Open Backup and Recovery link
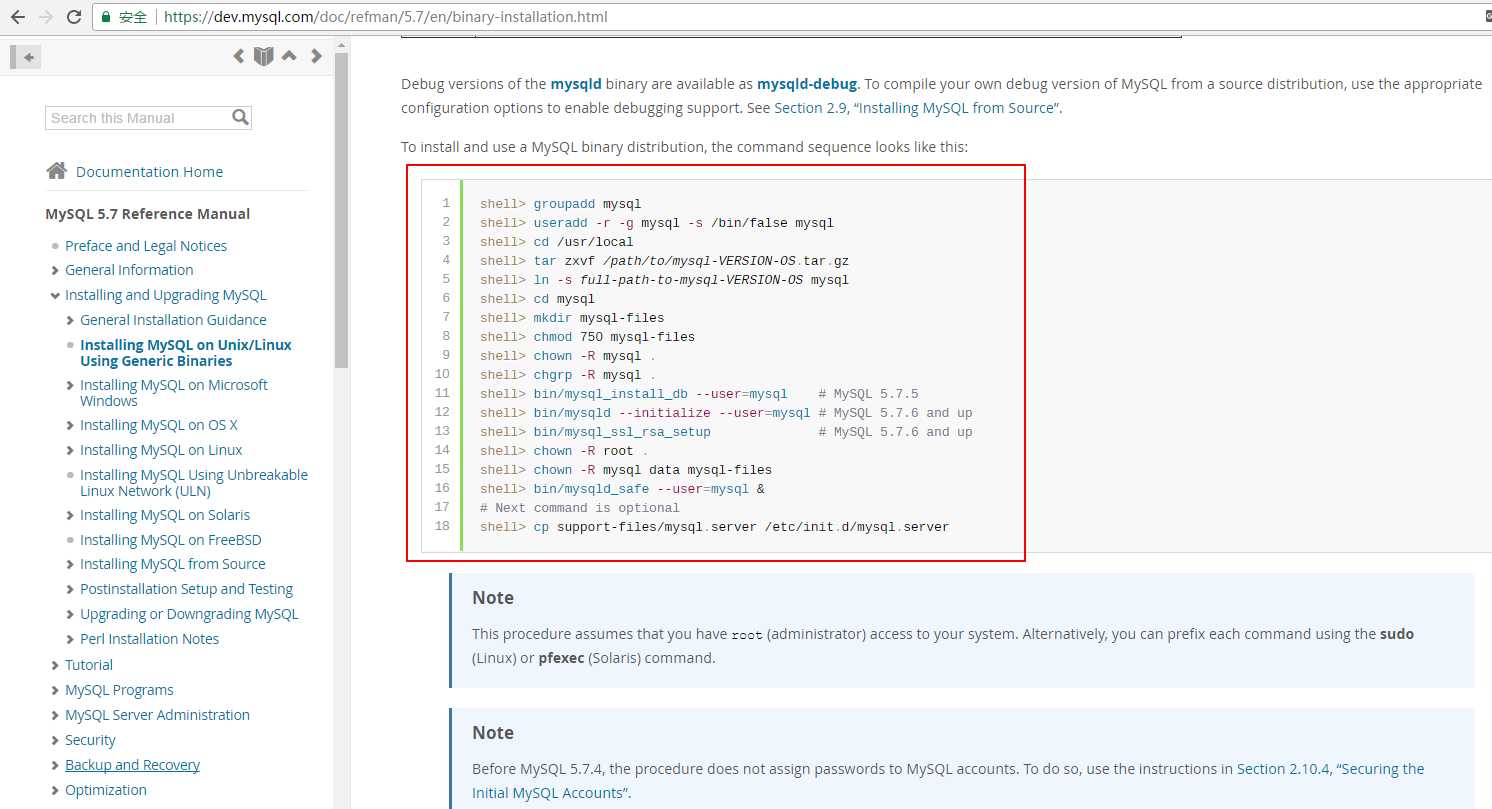 point(132,765)
